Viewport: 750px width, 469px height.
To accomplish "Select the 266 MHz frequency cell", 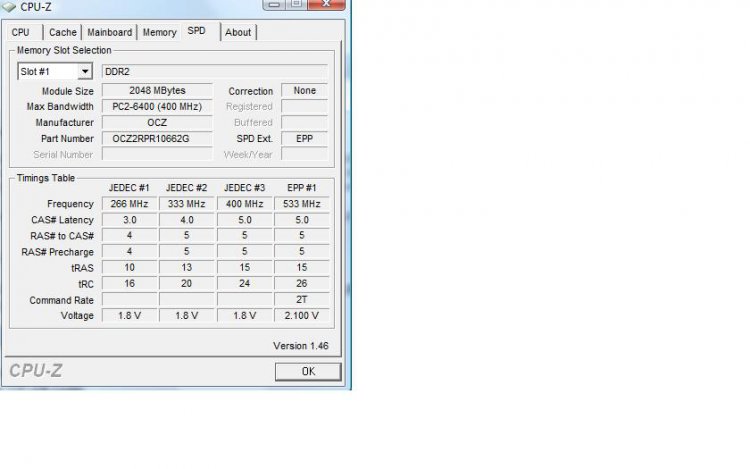I will click(x=130, y=204).
